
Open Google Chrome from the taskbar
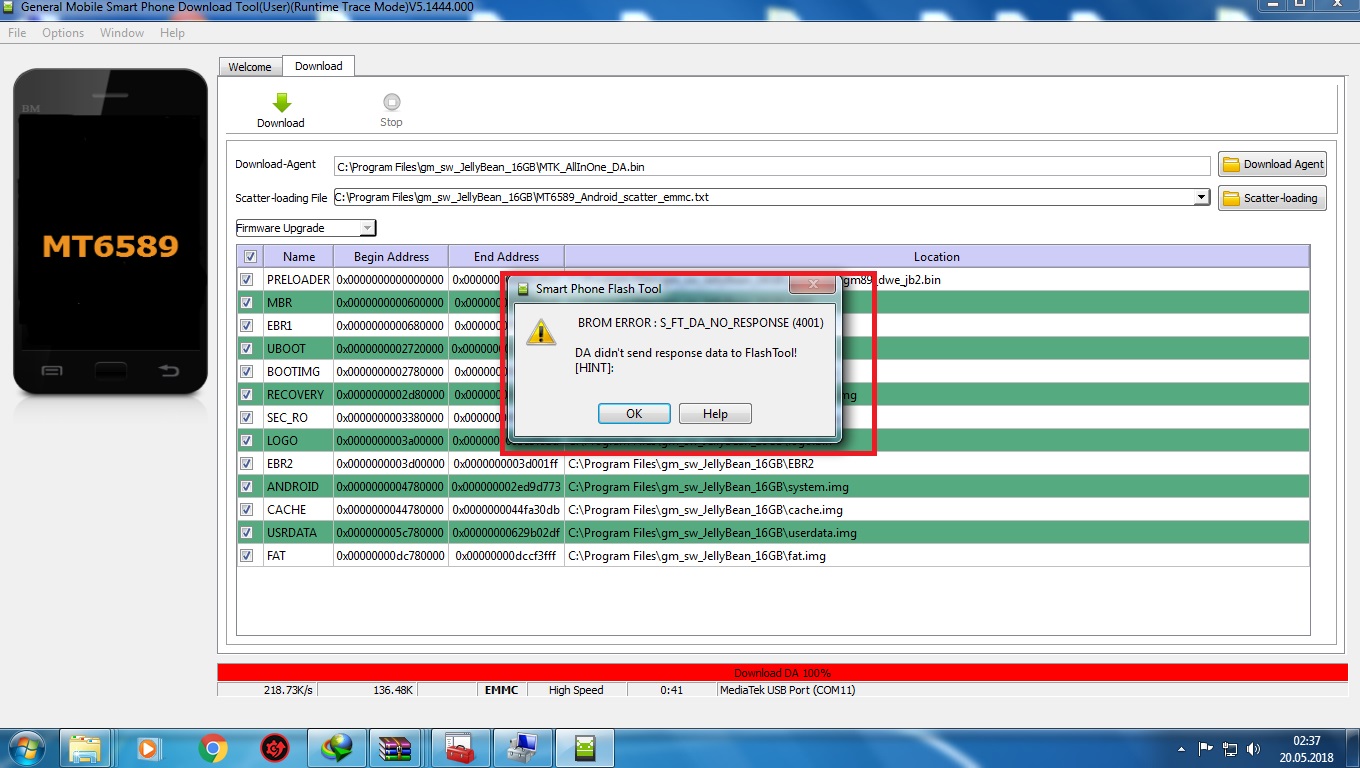tap(212, 747)
